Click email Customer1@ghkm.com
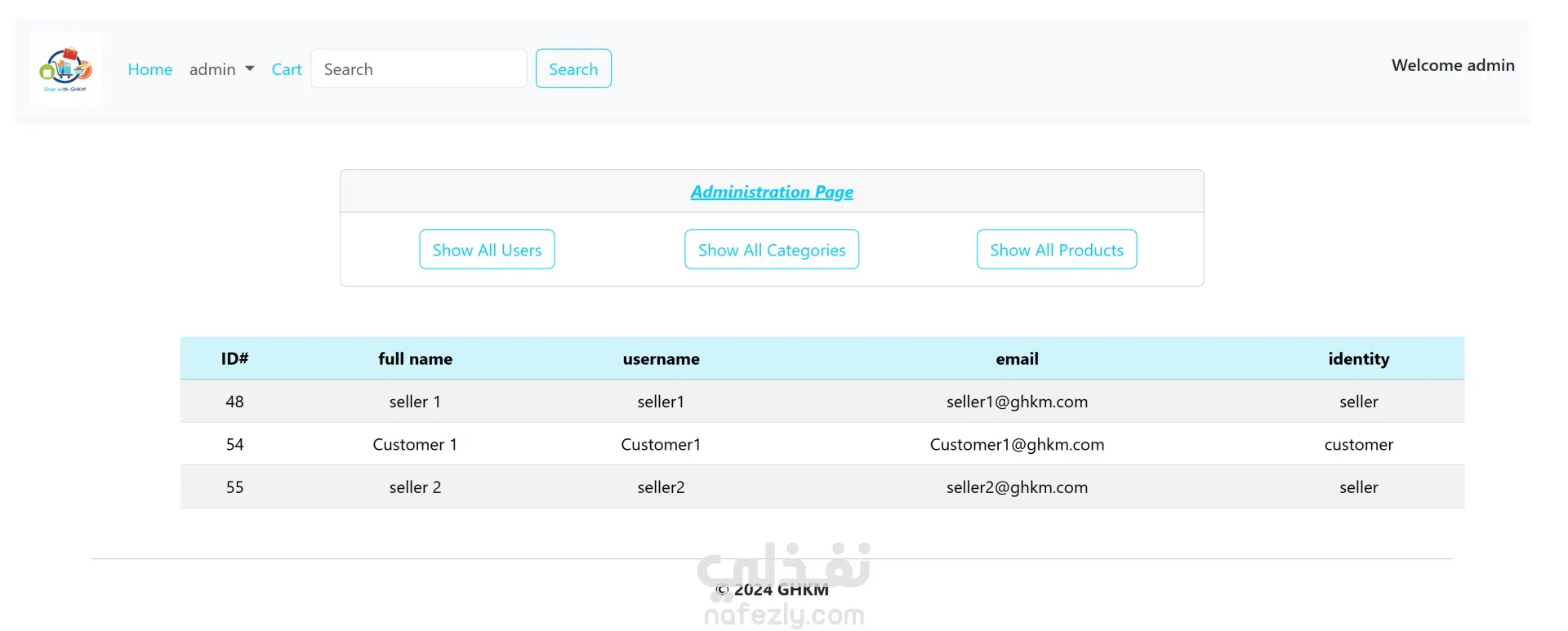Viewport: 1568px width, 631px height. (1017, 444)
